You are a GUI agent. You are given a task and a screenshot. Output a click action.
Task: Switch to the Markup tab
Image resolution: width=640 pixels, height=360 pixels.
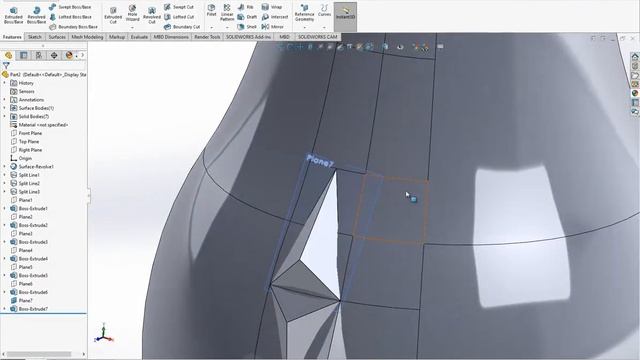tap(117, 37)
